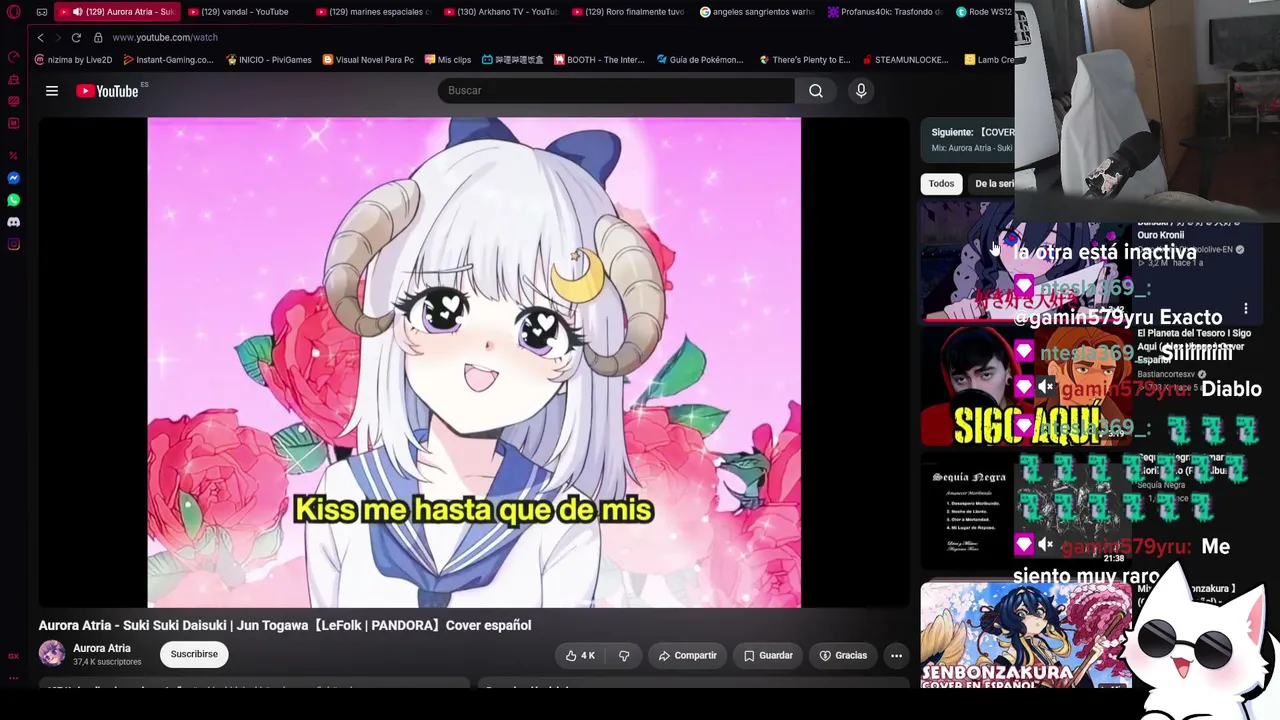Switch to the Arkhano TV tab

500,12
